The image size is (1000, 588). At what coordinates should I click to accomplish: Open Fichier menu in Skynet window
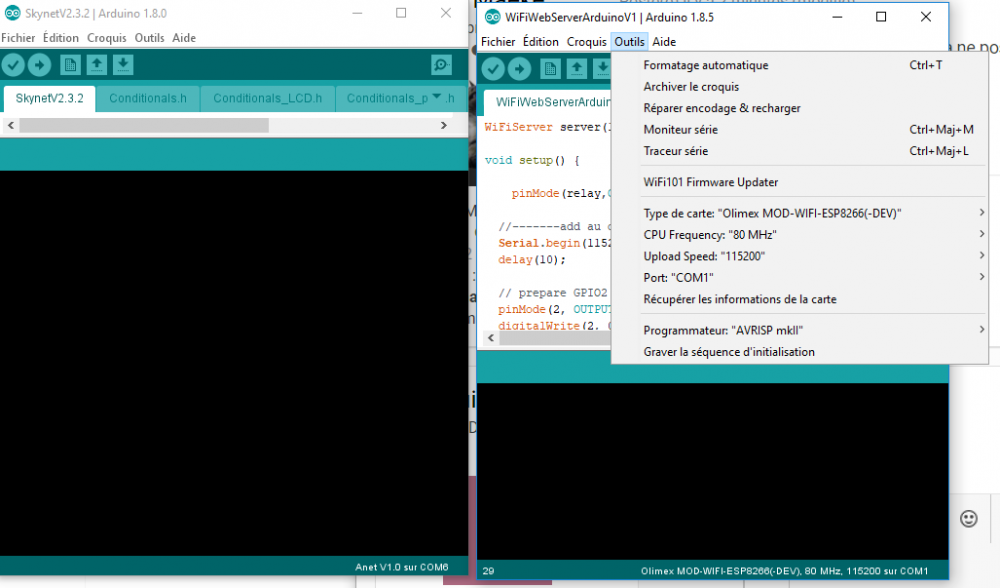(18, 38)
